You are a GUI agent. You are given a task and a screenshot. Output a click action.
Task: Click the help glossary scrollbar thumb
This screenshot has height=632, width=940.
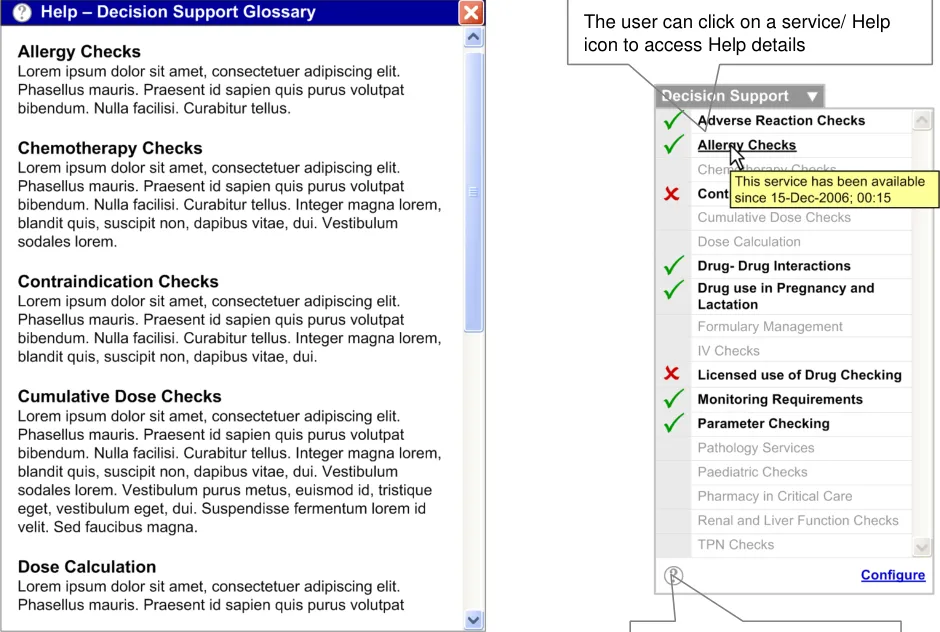pos(474,190)
